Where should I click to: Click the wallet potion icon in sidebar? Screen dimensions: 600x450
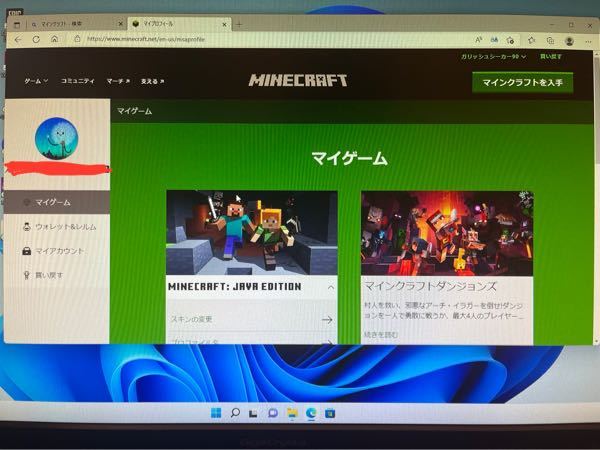click(26, 227)
